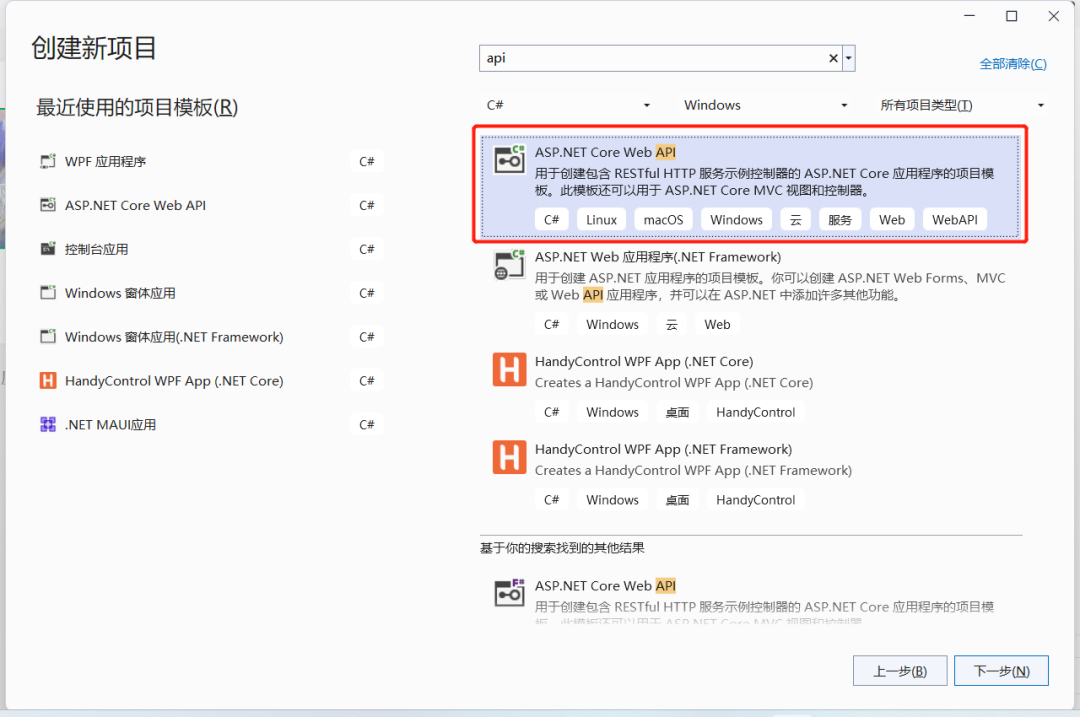
Task: Click the 桌面 tag under HandyControl (.NET Core)
Action: [x=677, y=412]
